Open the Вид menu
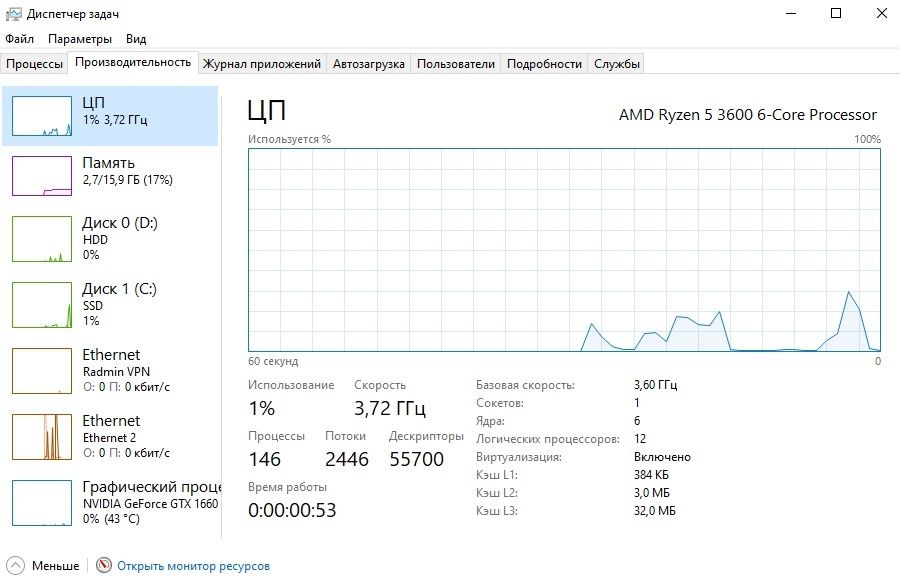Image resolution: width=900 pixels, height=581 pixels. 136,39
